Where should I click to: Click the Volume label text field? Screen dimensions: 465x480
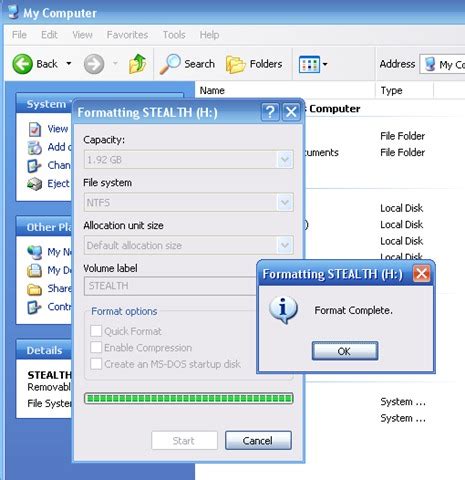coord(170,286)
